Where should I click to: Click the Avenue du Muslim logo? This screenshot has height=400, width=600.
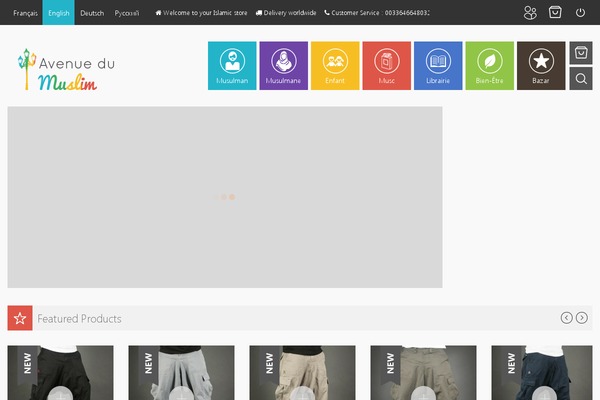tap(67, 70)
